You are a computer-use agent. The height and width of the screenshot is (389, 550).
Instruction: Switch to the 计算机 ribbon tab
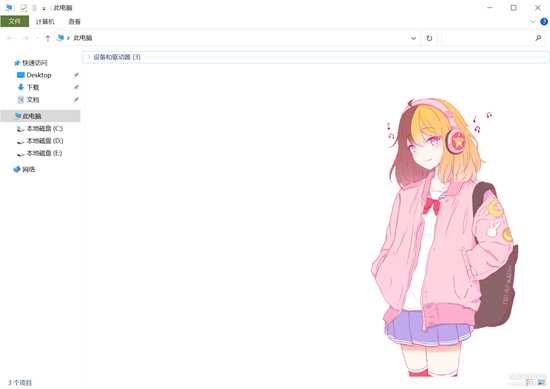pos(45,21)
